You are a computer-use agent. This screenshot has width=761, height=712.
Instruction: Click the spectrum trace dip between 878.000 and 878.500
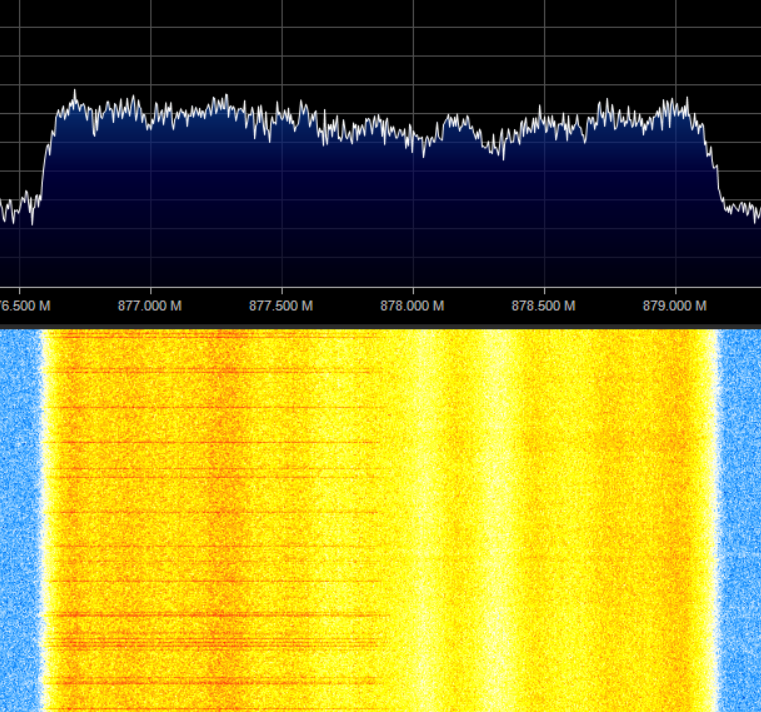(497, 153)
